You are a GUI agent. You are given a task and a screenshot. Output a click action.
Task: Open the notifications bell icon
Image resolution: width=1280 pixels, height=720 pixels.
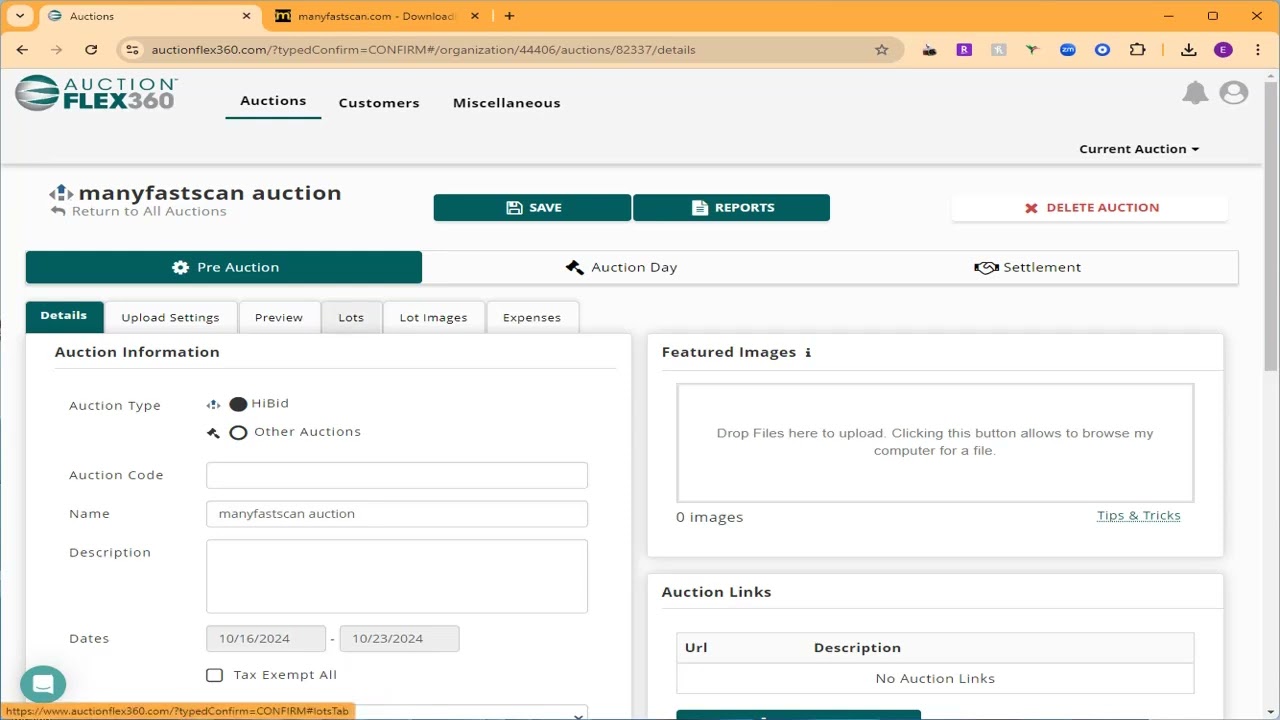[x=1195, y=93]
